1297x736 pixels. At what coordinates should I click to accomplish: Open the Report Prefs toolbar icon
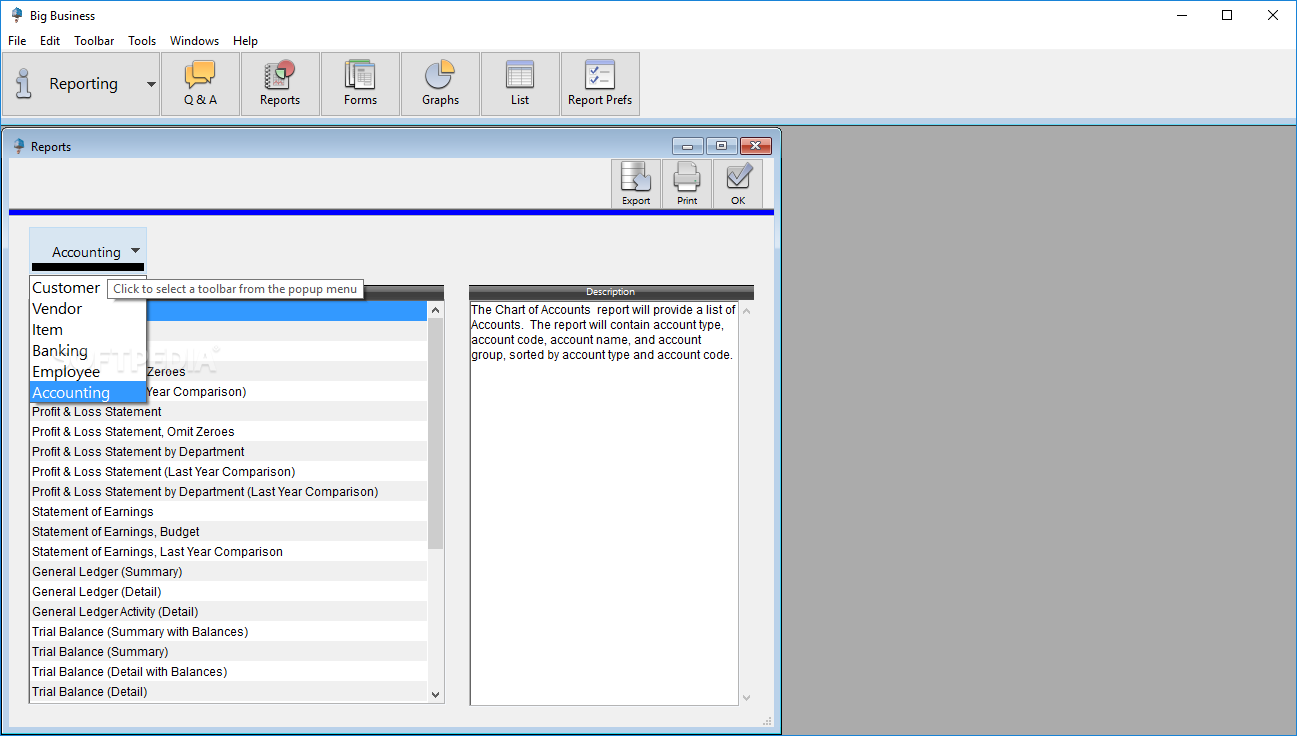[600, 84]
